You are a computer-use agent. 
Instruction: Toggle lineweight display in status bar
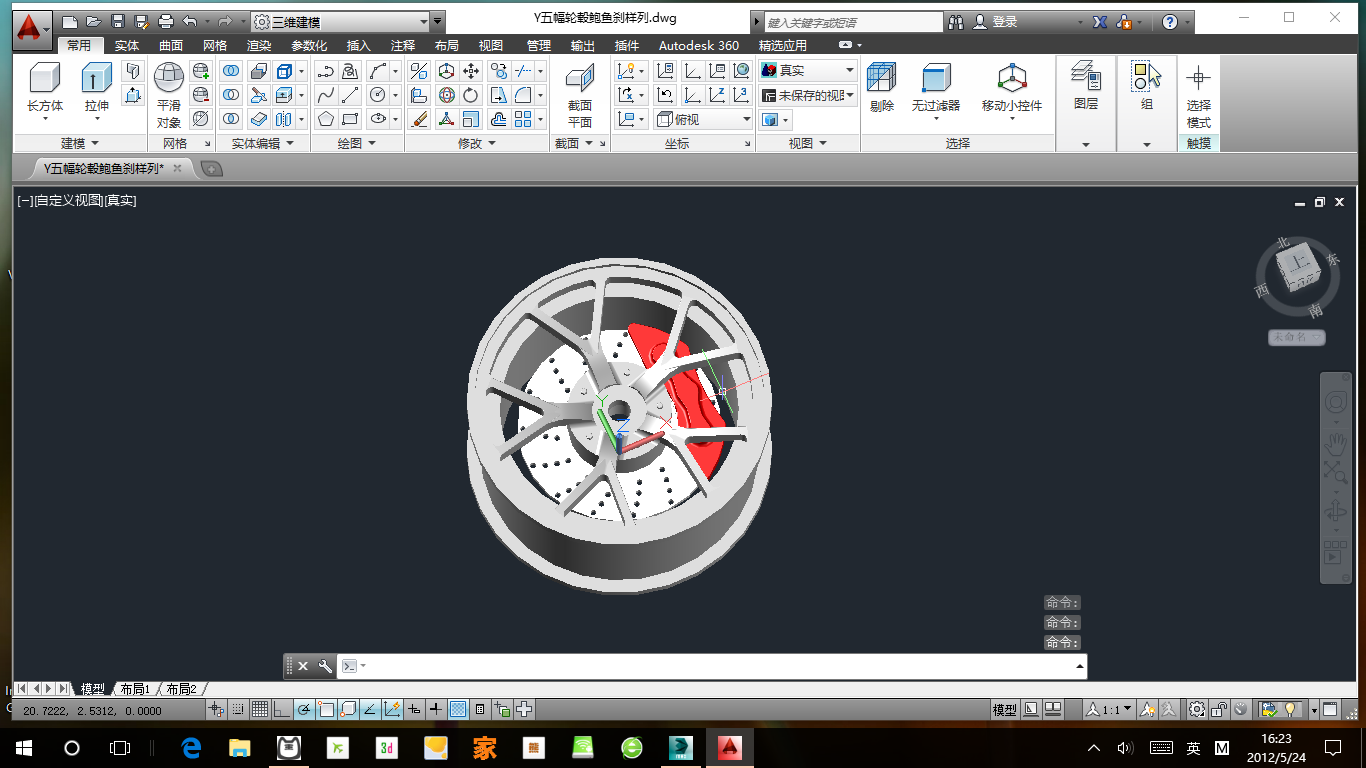pyautogui.click(x=436, y=709)
